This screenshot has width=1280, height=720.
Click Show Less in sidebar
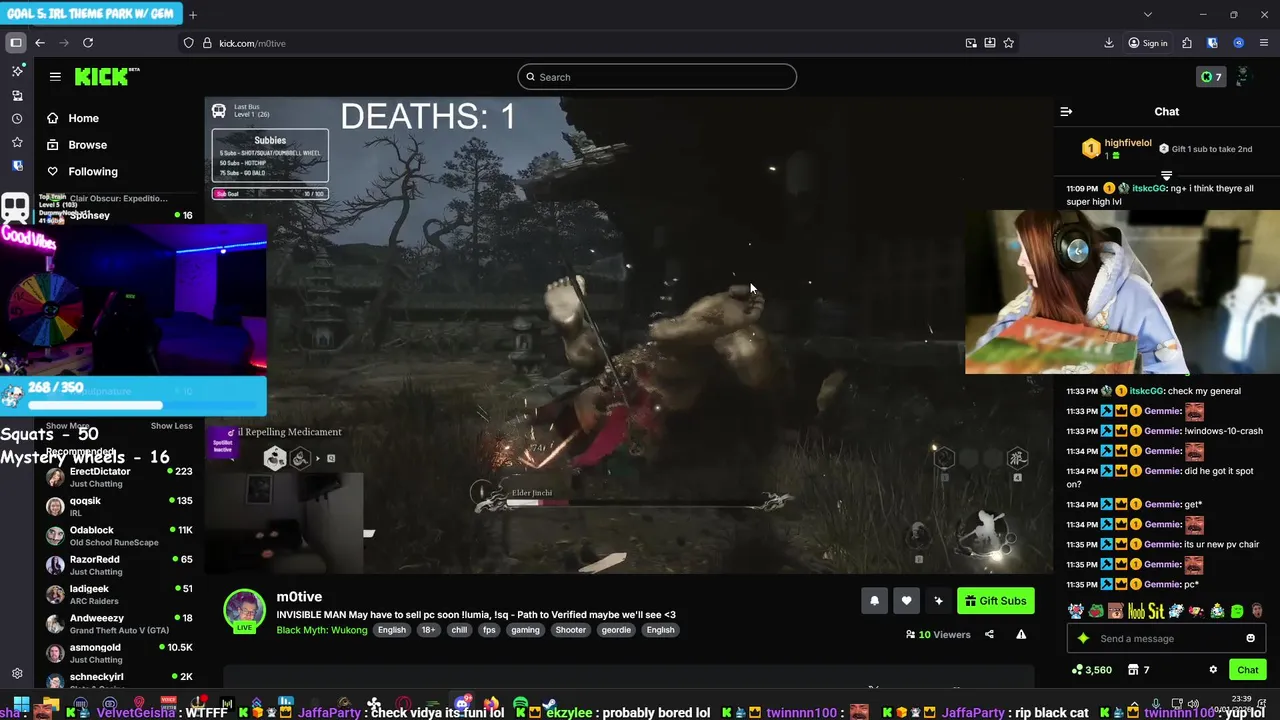(171, 426)
